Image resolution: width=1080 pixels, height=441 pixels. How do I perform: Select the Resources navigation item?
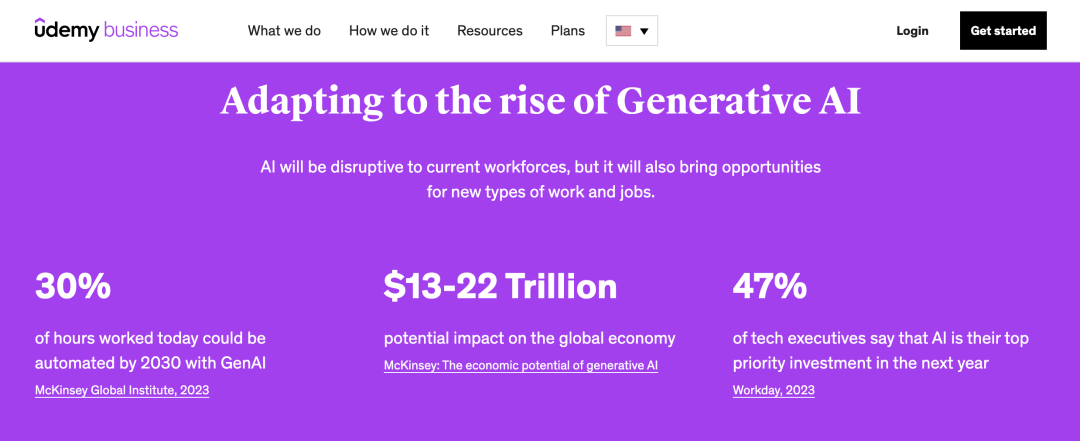490,31
